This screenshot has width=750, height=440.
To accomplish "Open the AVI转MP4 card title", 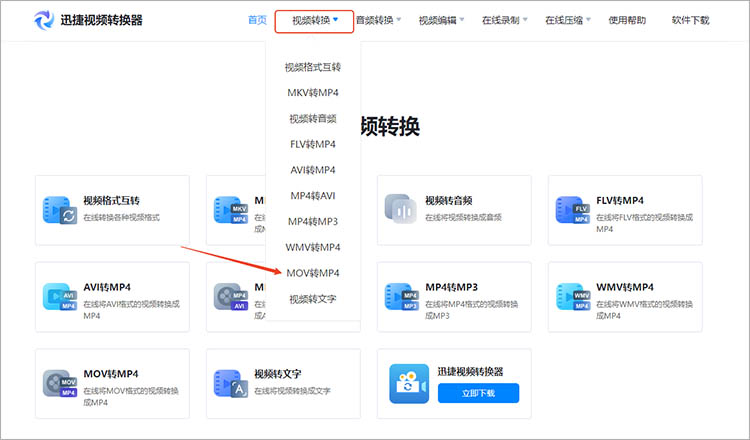I will [107, 287].
